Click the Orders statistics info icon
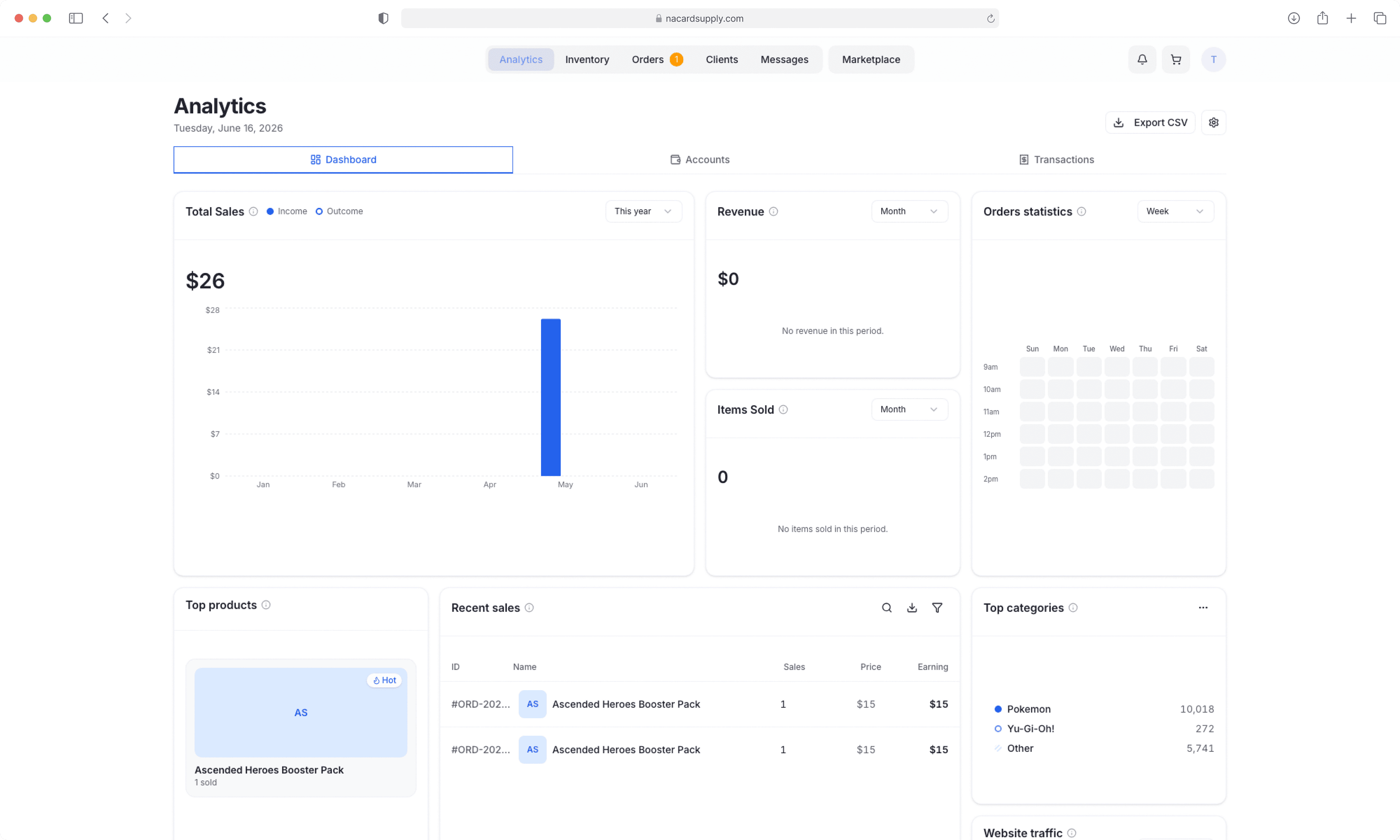The image size is (1400, 840). pos(1081,211)
